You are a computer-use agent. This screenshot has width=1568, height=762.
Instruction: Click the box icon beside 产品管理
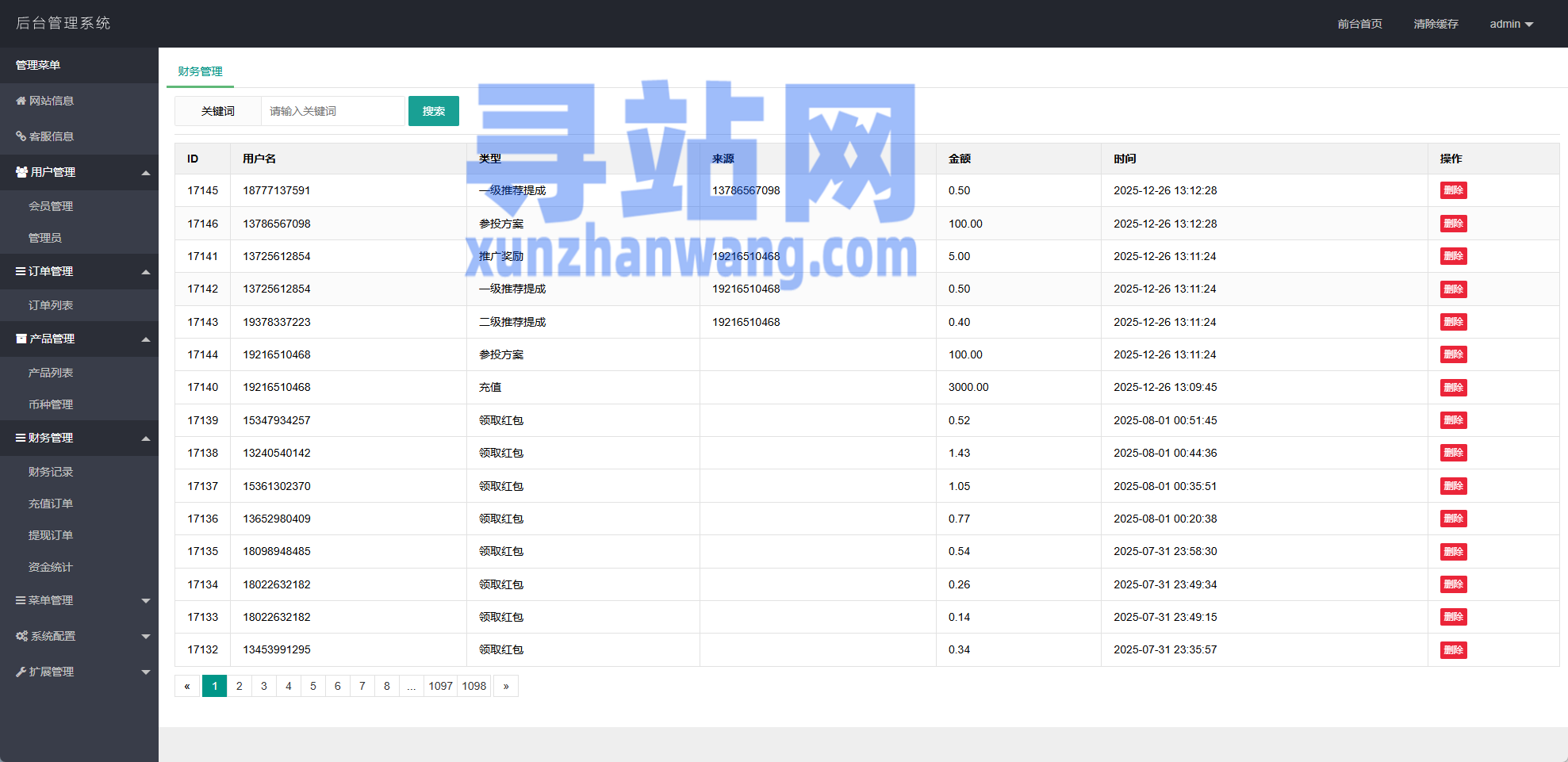point(21,339)
